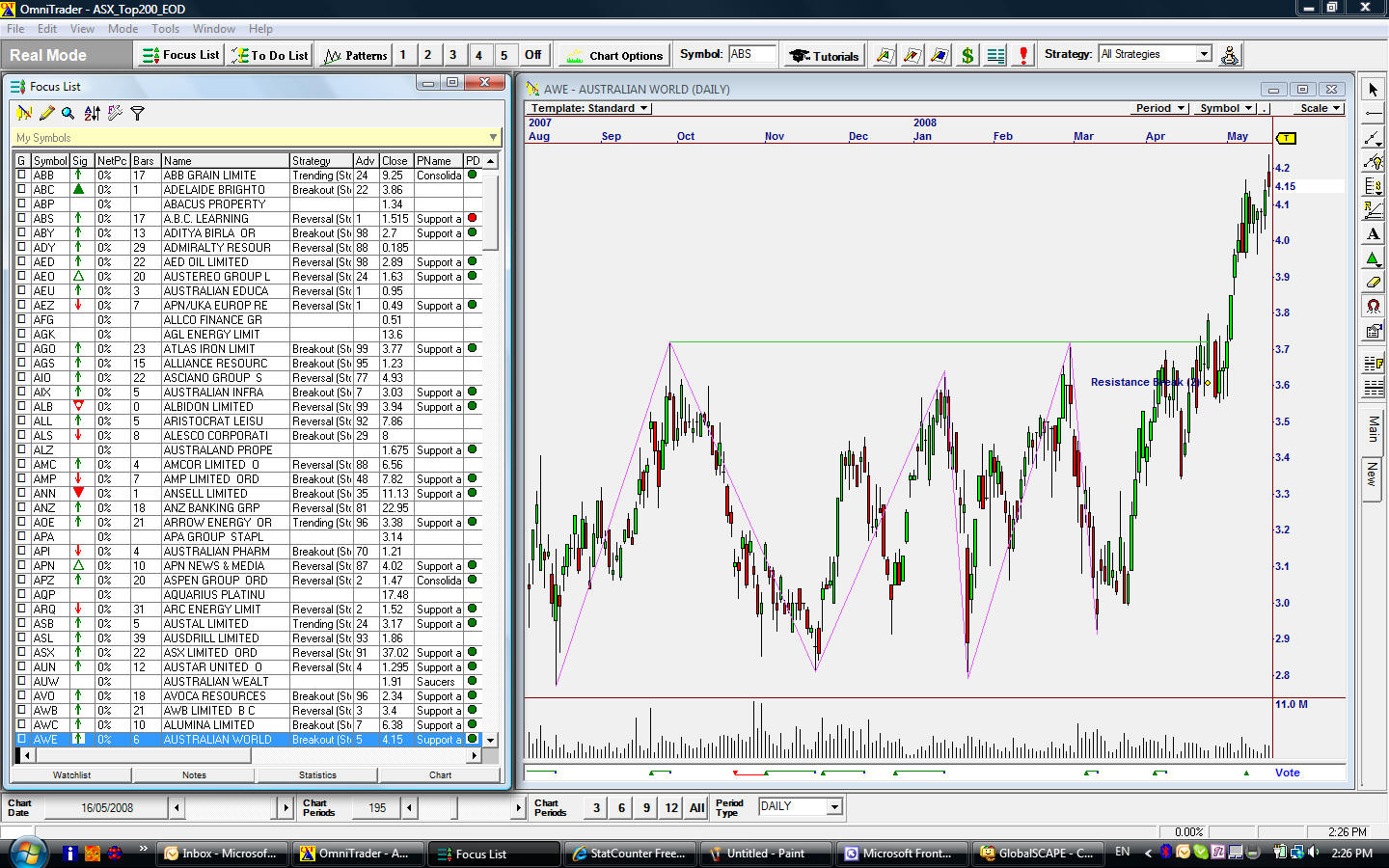Tick the checkbox for AWC row
The width and height of the screenshot is (1389, 868).
click(x=21, y=725)
